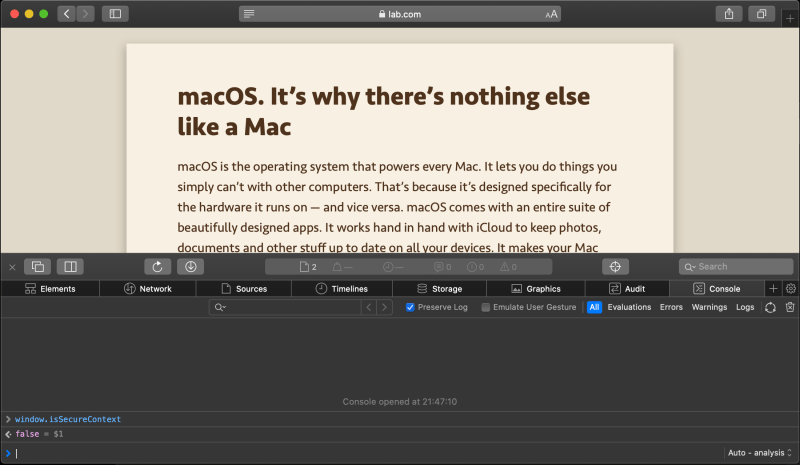Select the All console filter
This screenshot has width=800, height=465.
point(594,307)
